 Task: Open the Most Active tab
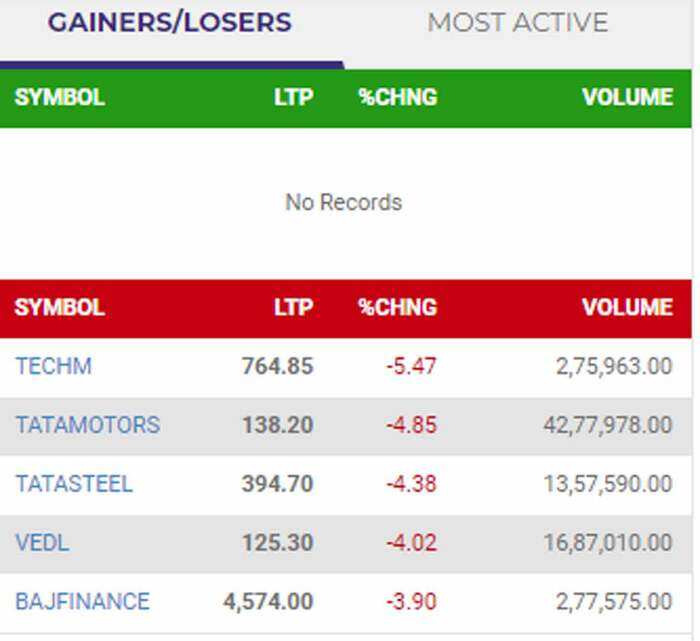(517, 23)
